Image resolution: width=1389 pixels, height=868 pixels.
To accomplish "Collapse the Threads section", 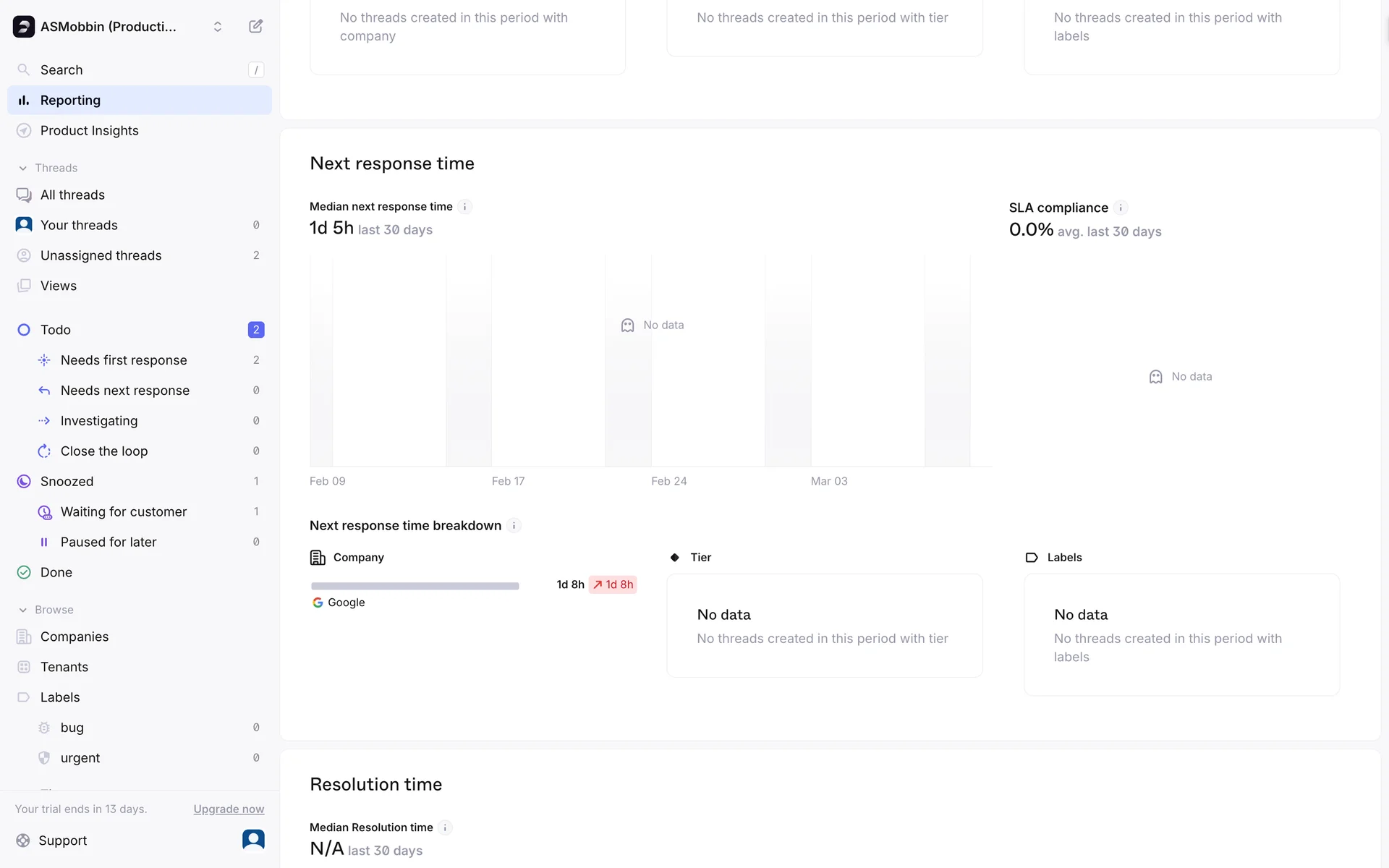I will coord(23,168).
